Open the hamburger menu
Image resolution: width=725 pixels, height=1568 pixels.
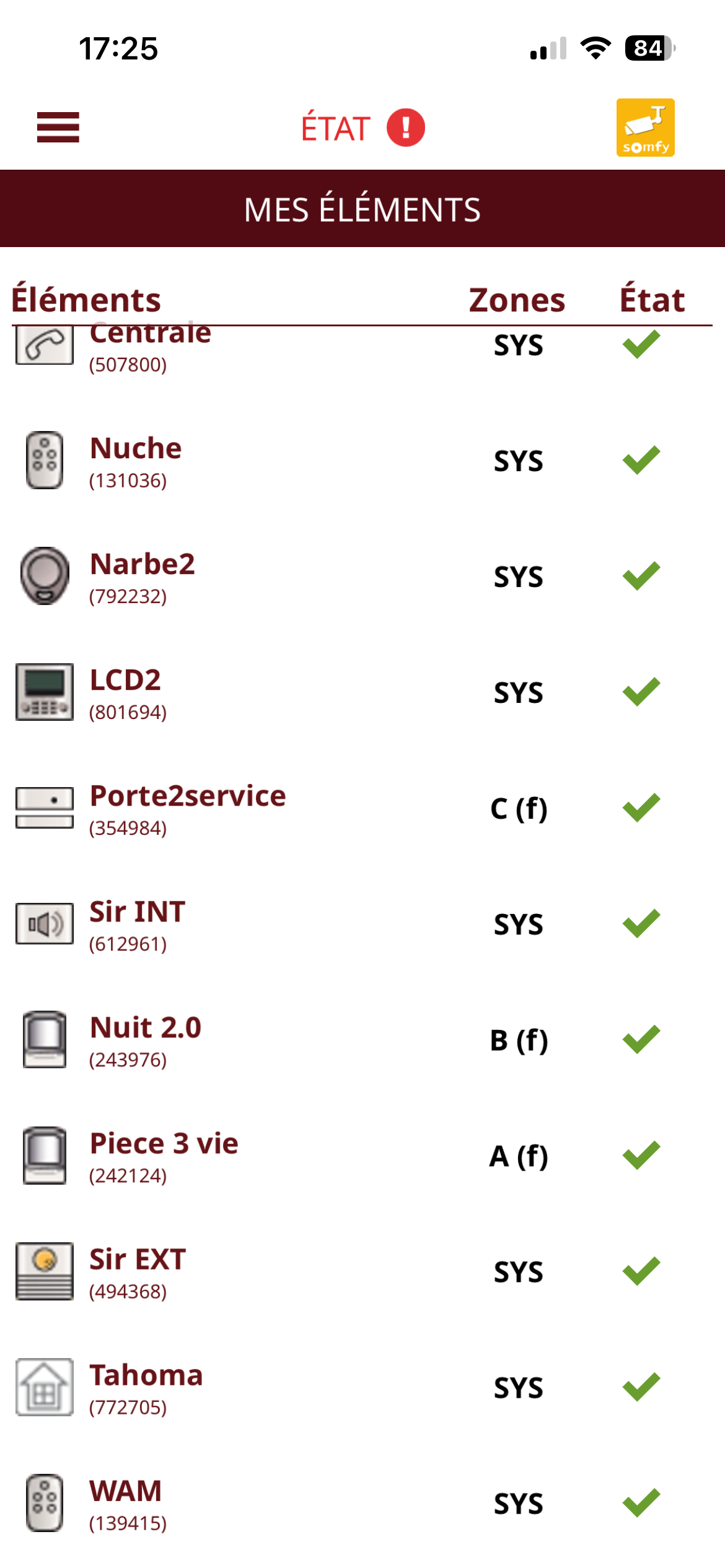click(58, 128)
